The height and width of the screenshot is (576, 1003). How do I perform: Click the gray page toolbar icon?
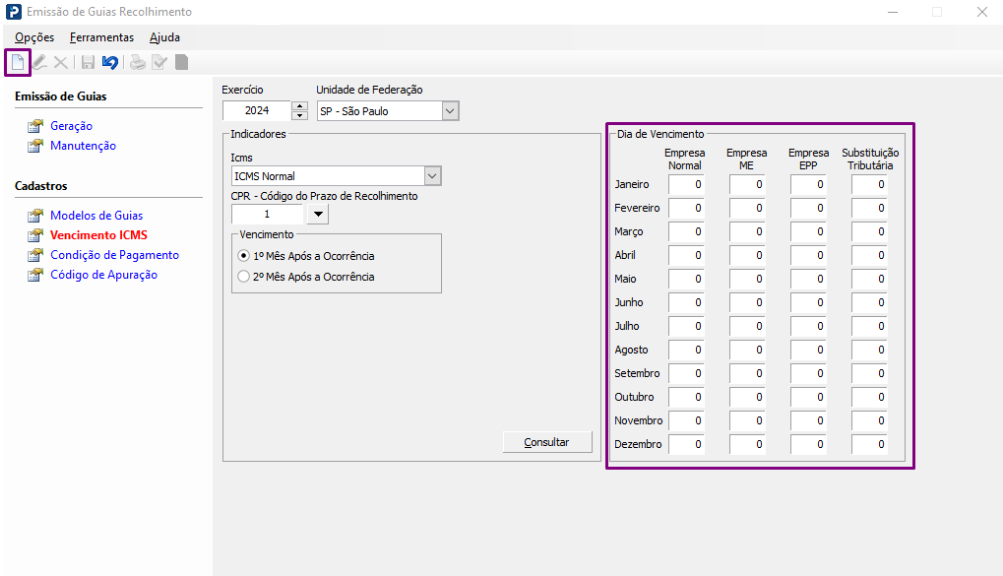[182, 62]
